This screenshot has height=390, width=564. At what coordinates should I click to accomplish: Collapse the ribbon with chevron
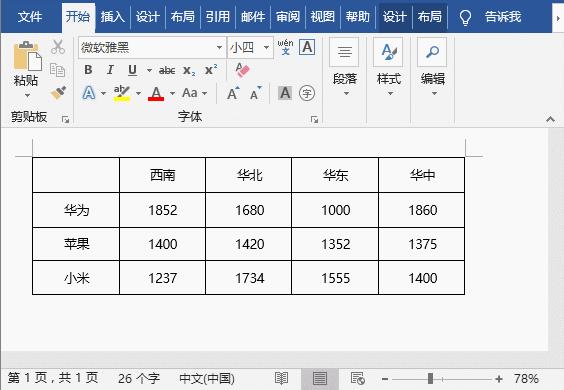pyautogui.click(x=550, y=119)
